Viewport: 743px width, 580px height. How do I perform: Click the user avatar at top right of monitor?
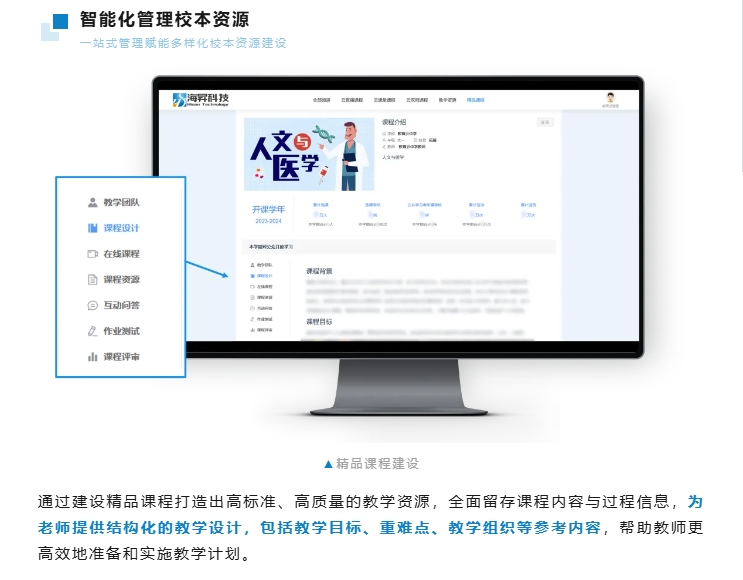[609, 98]
